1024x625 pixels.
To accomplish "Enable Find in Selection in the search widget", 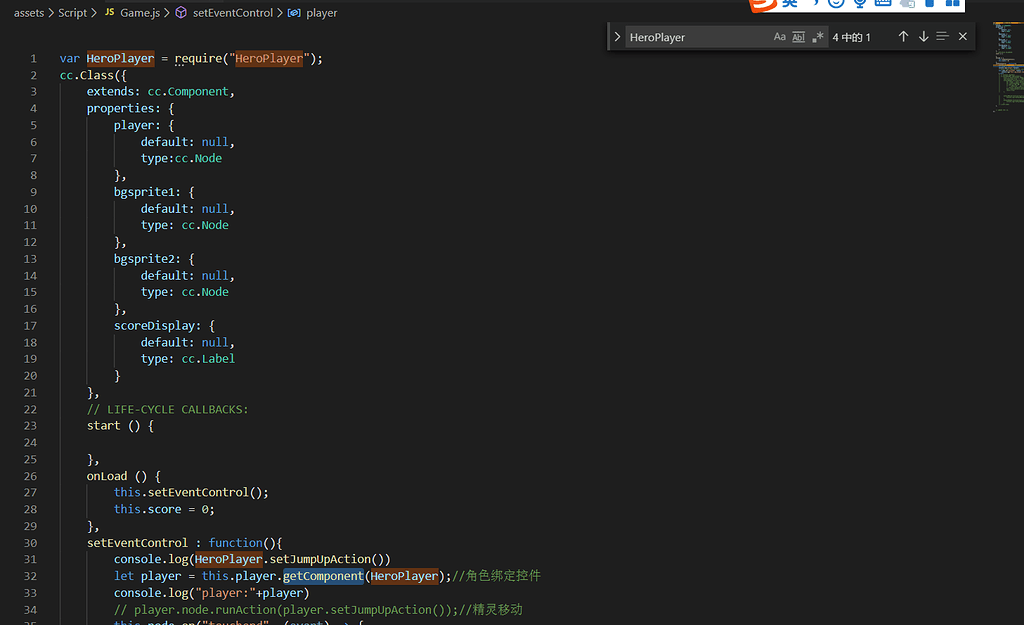I will (941, 35).
